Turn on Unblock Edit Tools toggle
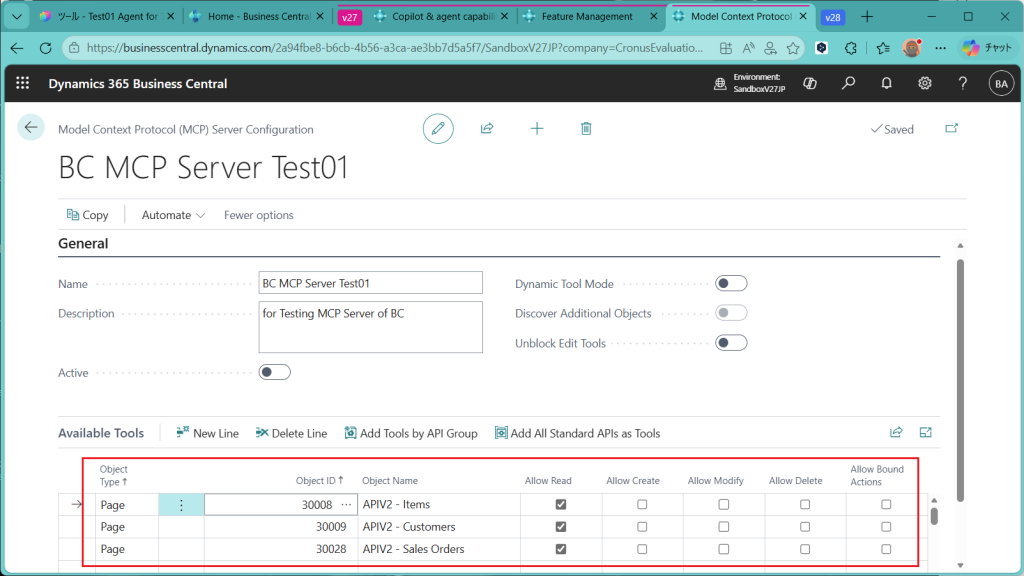This screenshot has height=576, width=1024. (x=731, y=343)
